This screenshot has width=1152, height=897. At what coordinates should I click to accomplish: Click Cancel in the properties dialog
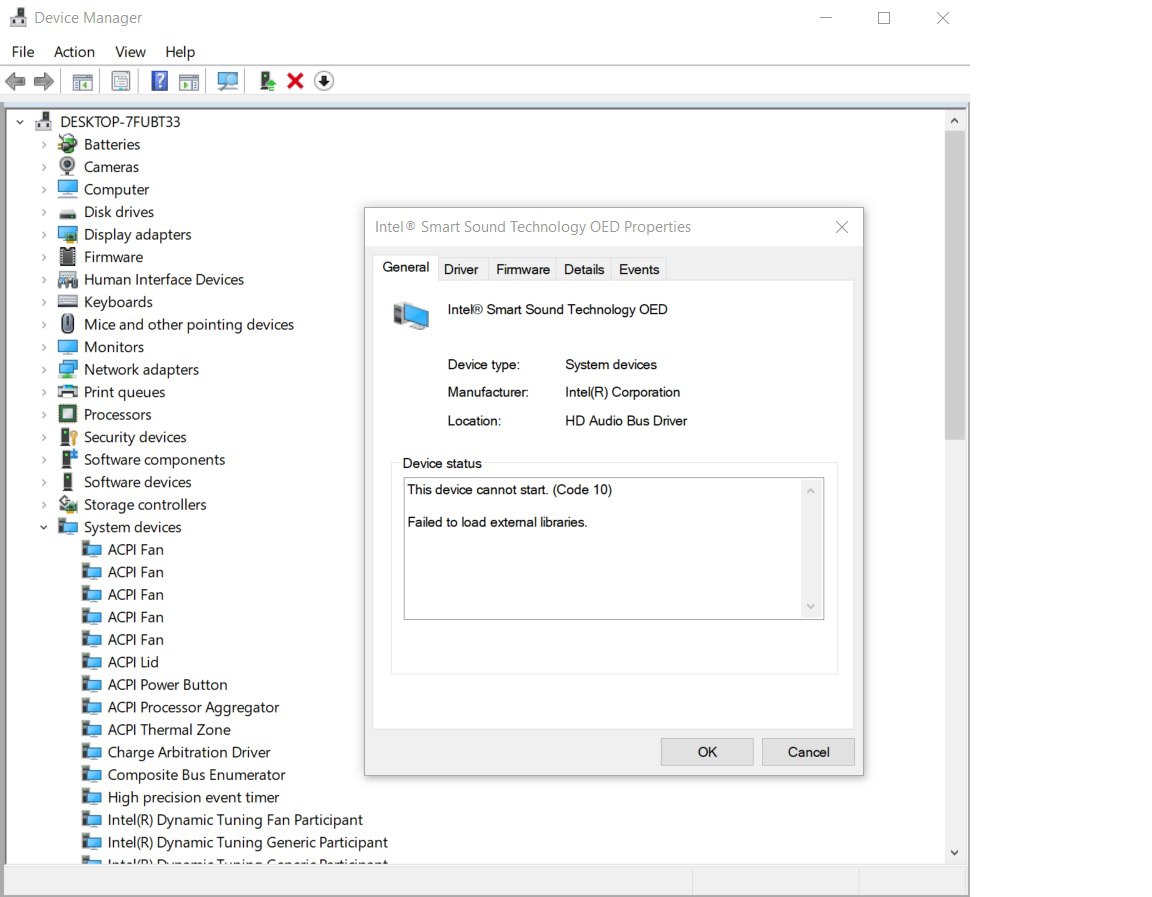point(808,752)
